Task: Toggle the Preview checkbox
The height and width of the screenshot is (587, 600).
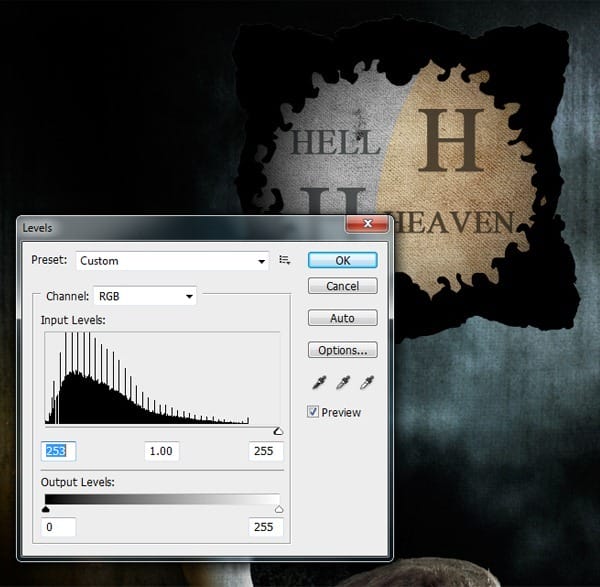Action: (313, 412)
